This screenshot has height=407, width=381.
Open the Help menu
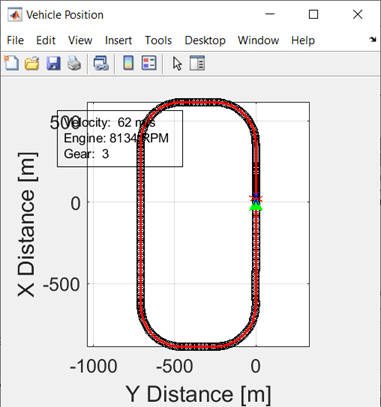click(x=303, y=40)
